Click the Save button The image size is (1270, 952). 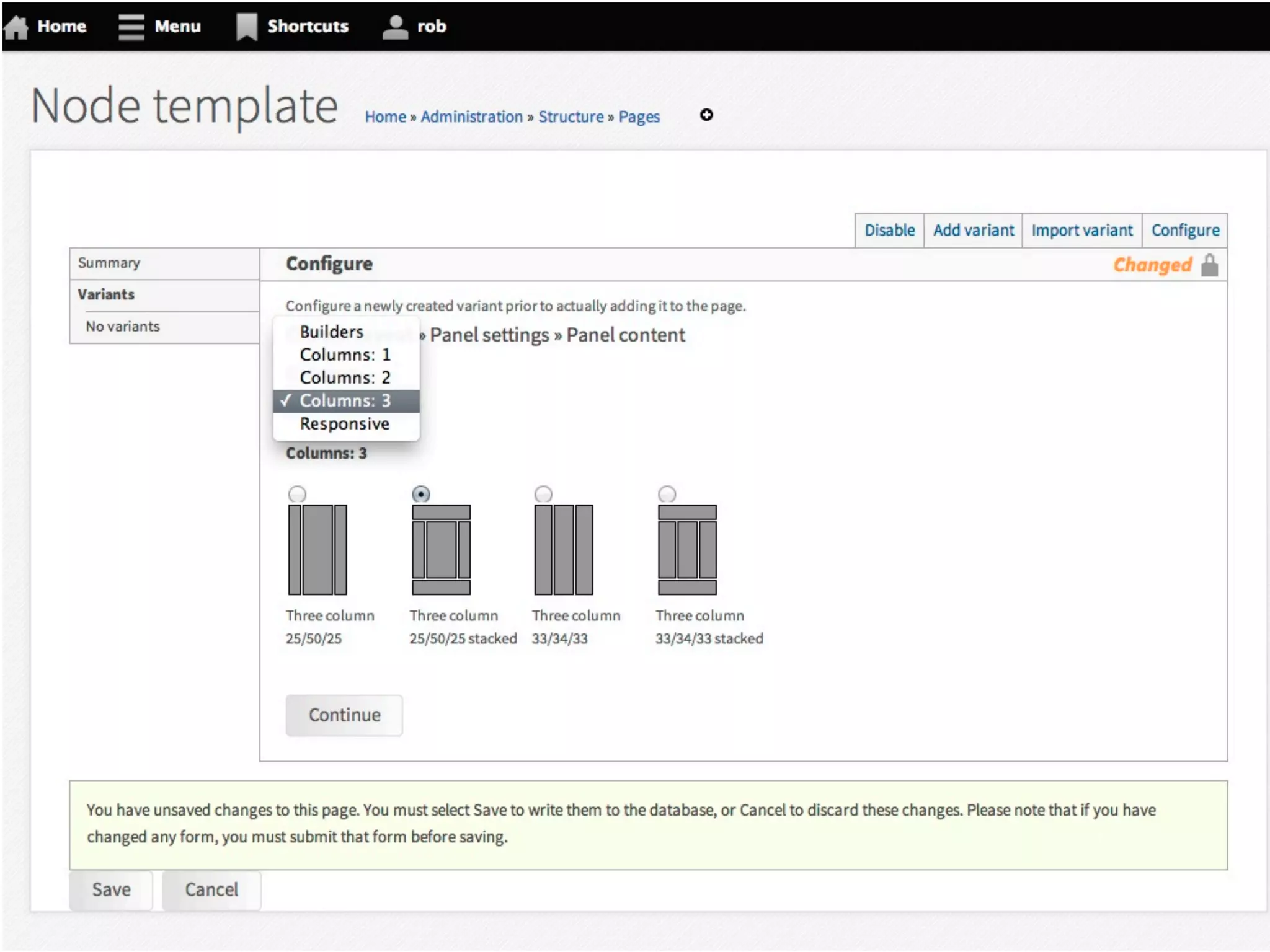(111, 889)
